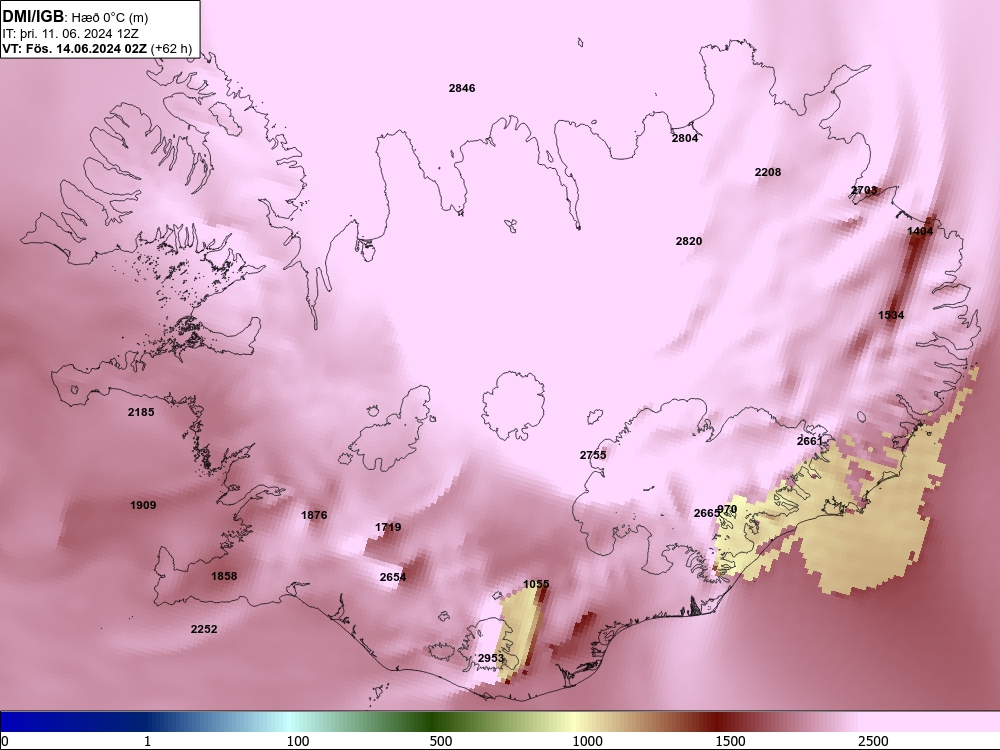
Task: Click the VT valid time line
Action: (97, 49)
